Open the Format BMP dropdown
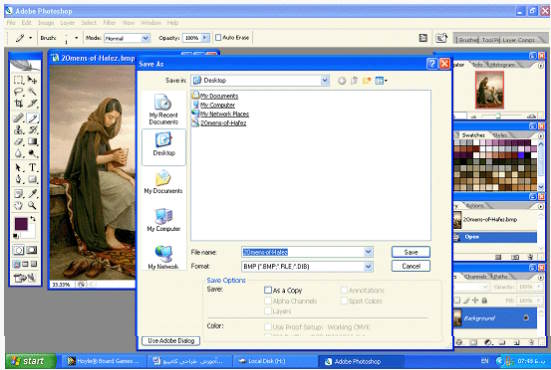The image size is (551, 370). pos(368,266)
